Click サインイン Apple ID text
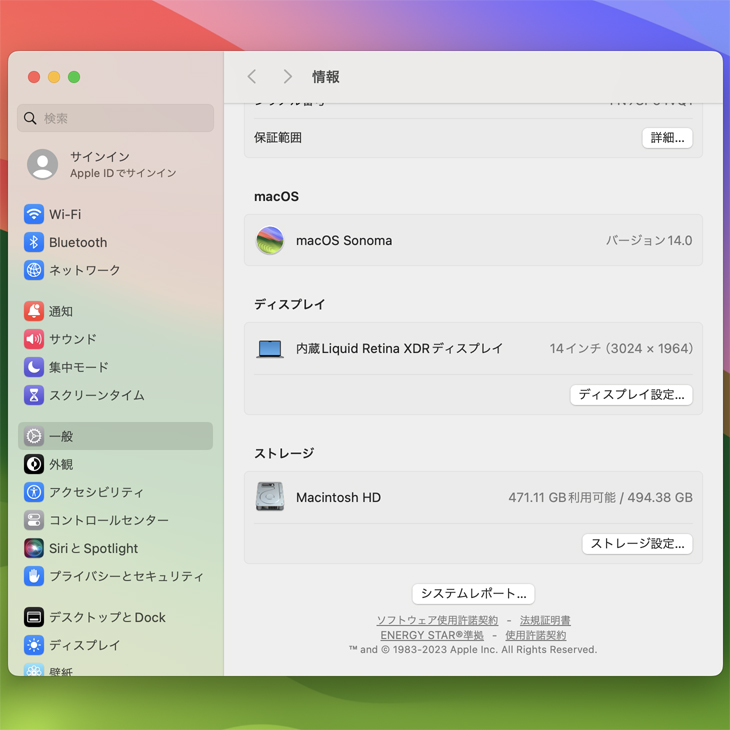Screen dimensions: 730x730 [123, 164]
